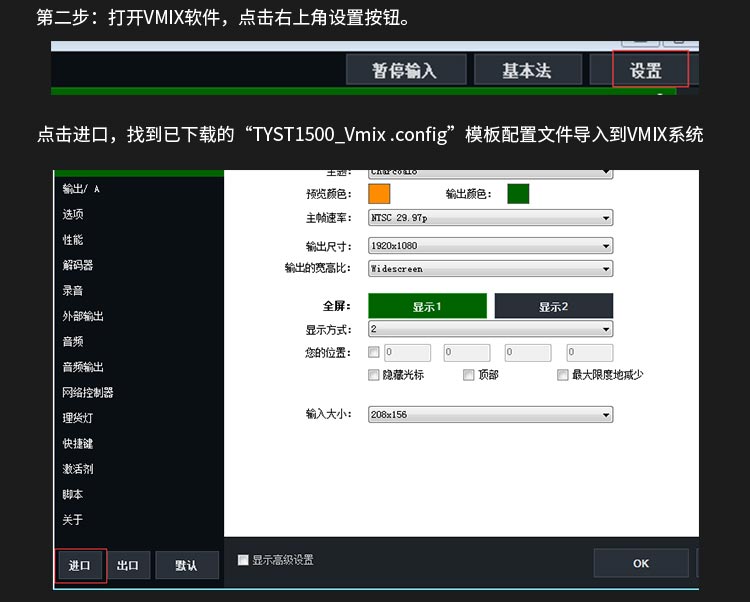
Task: Expand the 输出尺寸 1920x1080 dropdown
Action: 490,246
